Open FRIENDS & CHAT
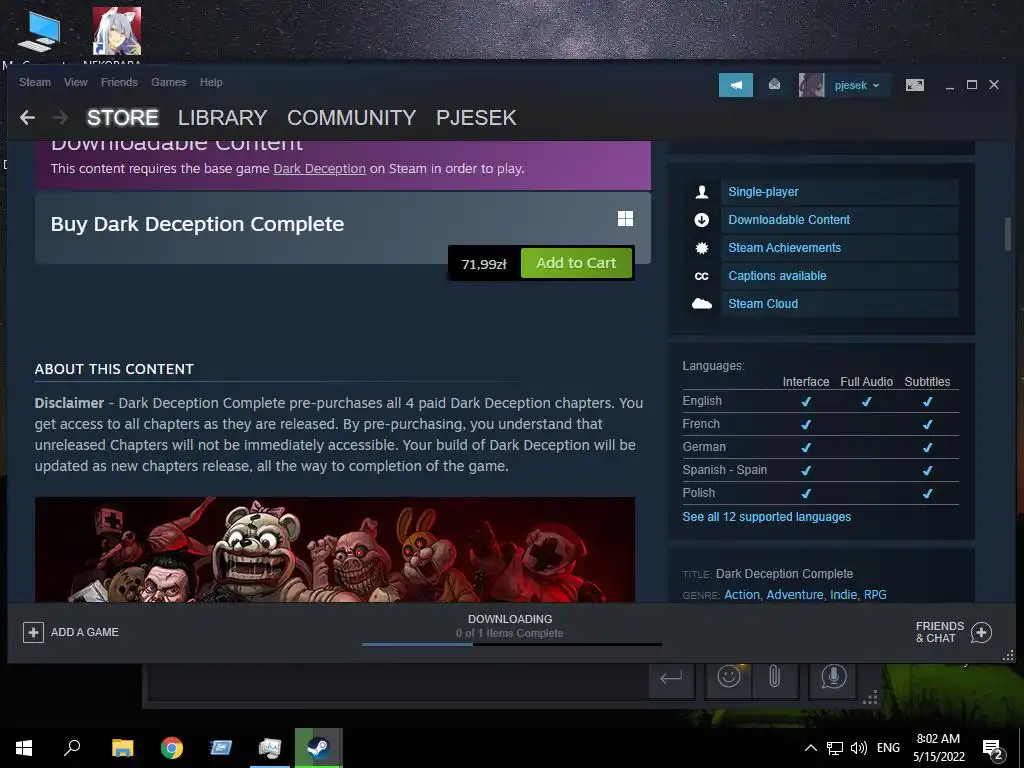Image resolution: width=1024 pixels, height=768 pixels. click(940, 632)
